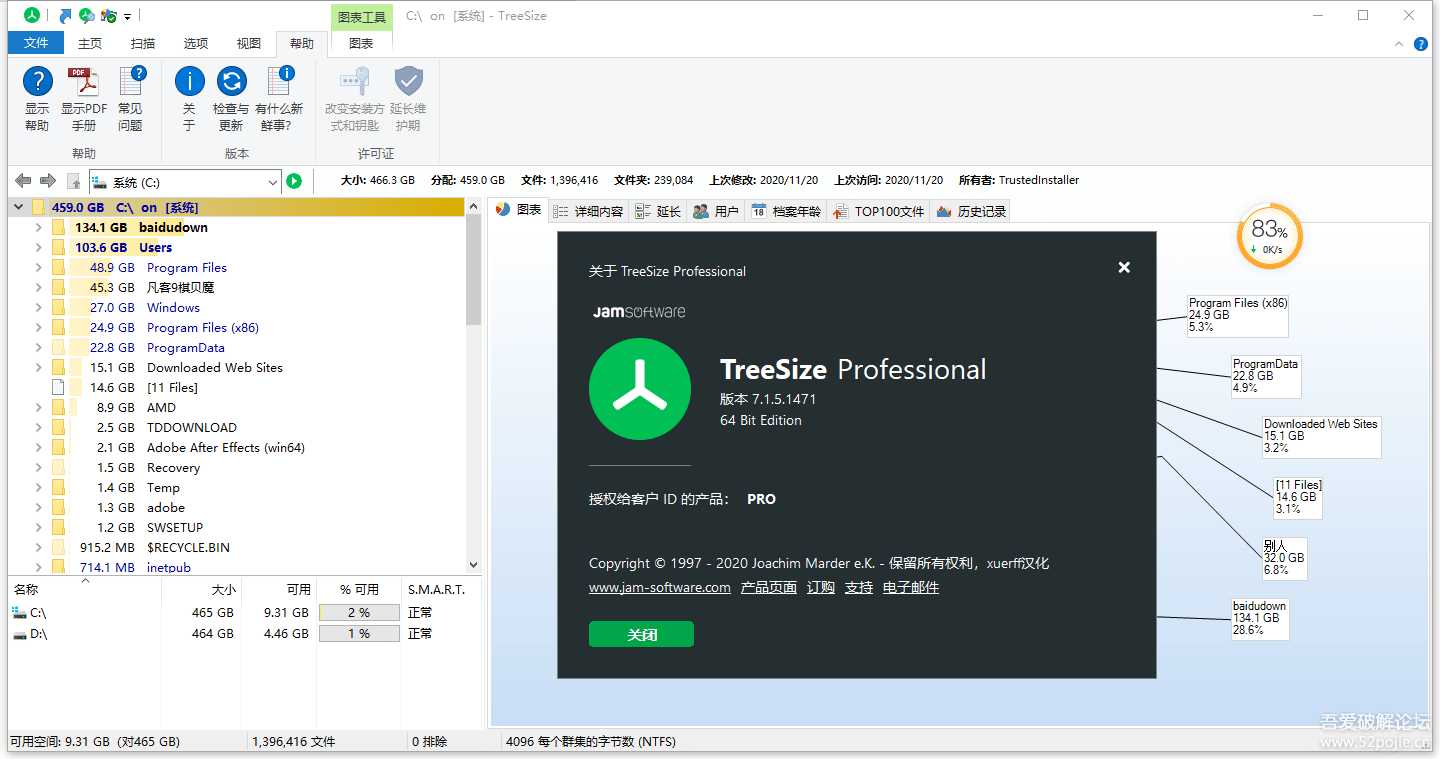Go forward with the right arrow icon
Image resolution: width=1440 pixels, height=759 pixels.
[47, 181]
